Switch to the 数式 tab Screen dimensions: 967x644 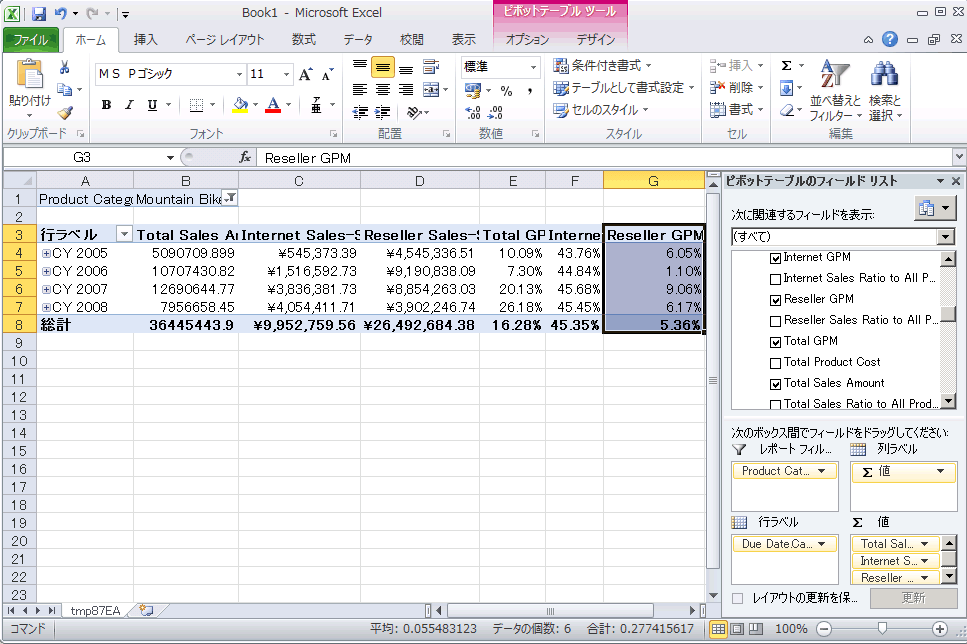[x=304, y=40]
